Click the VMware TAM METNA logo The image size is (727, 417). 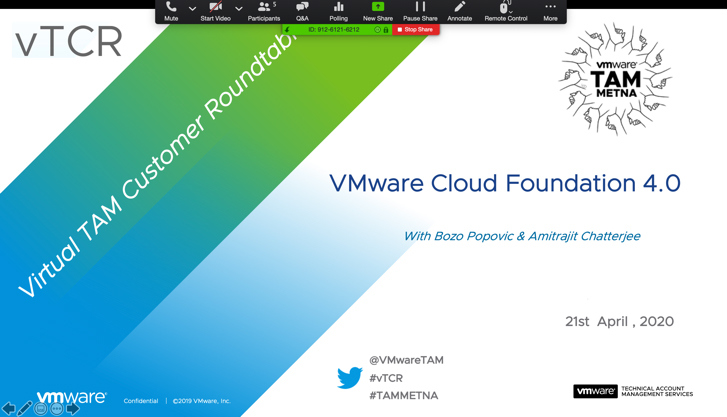[x=616, y=79]
